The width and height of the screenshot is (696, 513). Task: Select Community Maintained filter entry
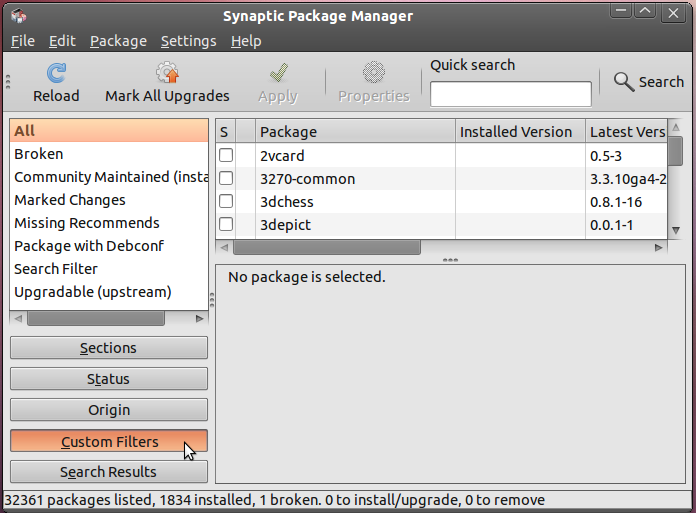pos(109,177)
